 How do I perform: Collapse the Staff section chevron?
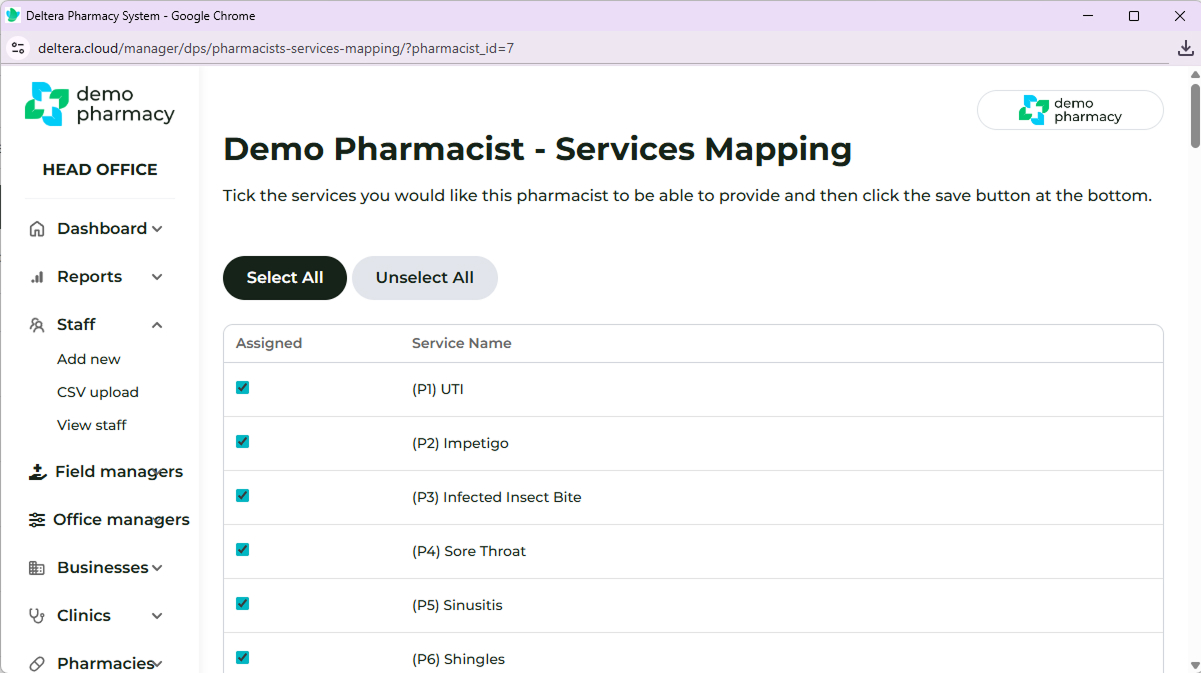157,325
